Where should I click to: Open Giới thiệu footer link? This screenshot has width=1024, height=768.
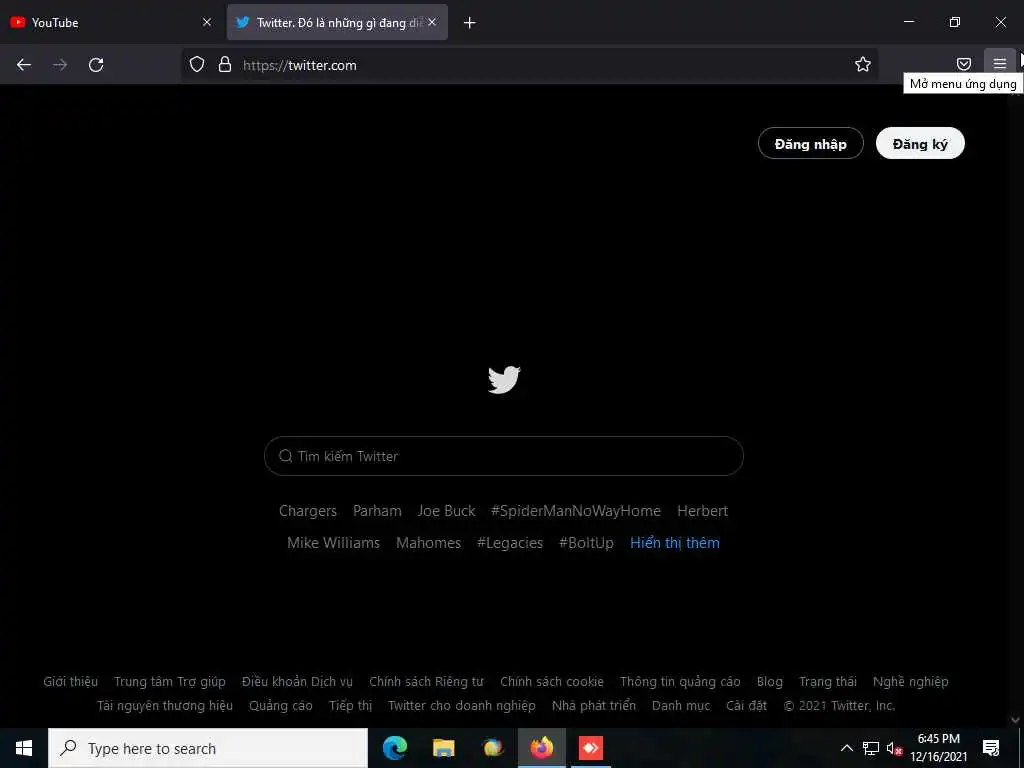pos(71,682)
